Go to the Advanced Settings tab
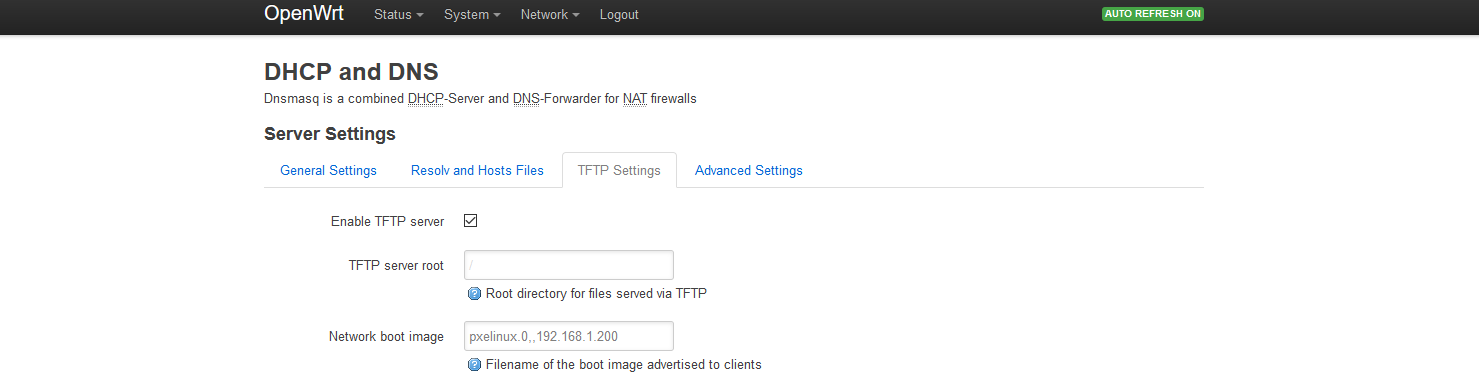1479x391 pixels. coord(749,170)
